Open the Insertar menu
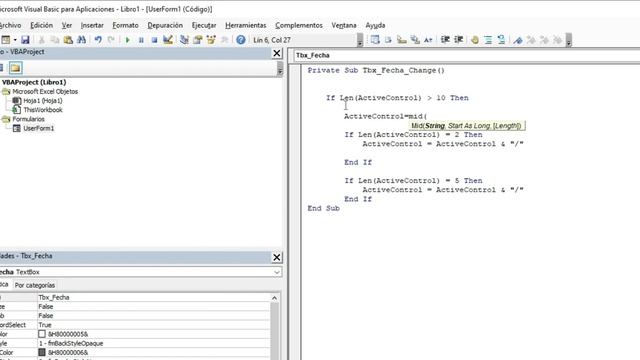 pyautogui.click(x=92, y=25)
